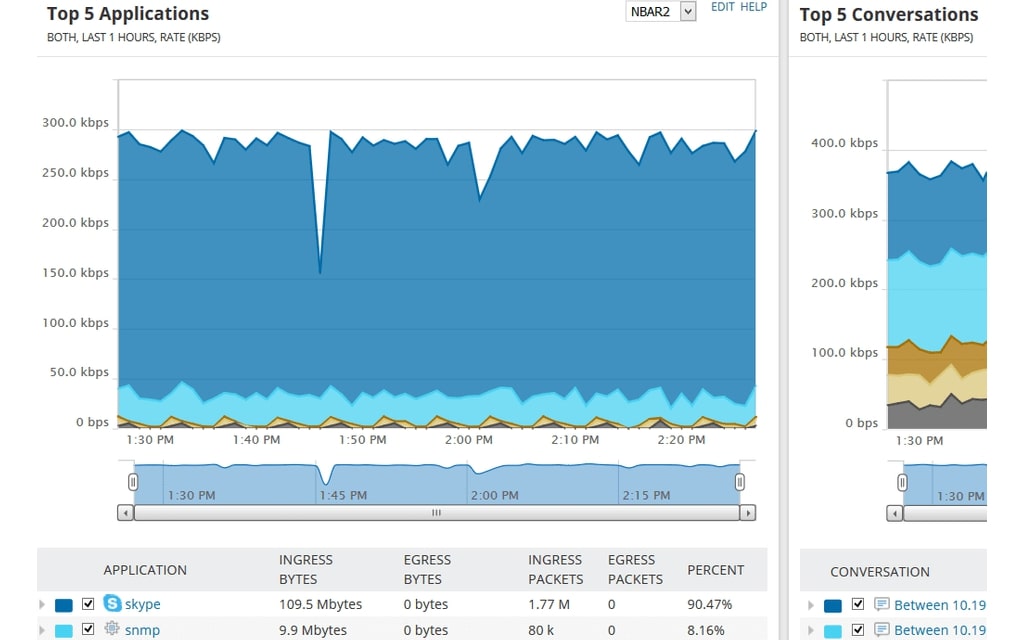Click the left handle of the time range slider
1024x640 pixels.
click(133, 481)
